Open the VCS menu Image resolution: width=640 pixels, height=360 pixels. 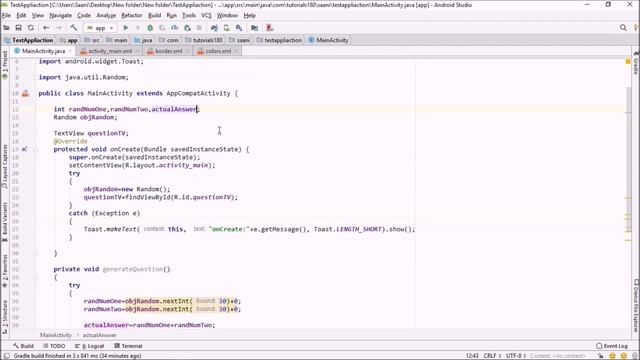pos(206,16)
